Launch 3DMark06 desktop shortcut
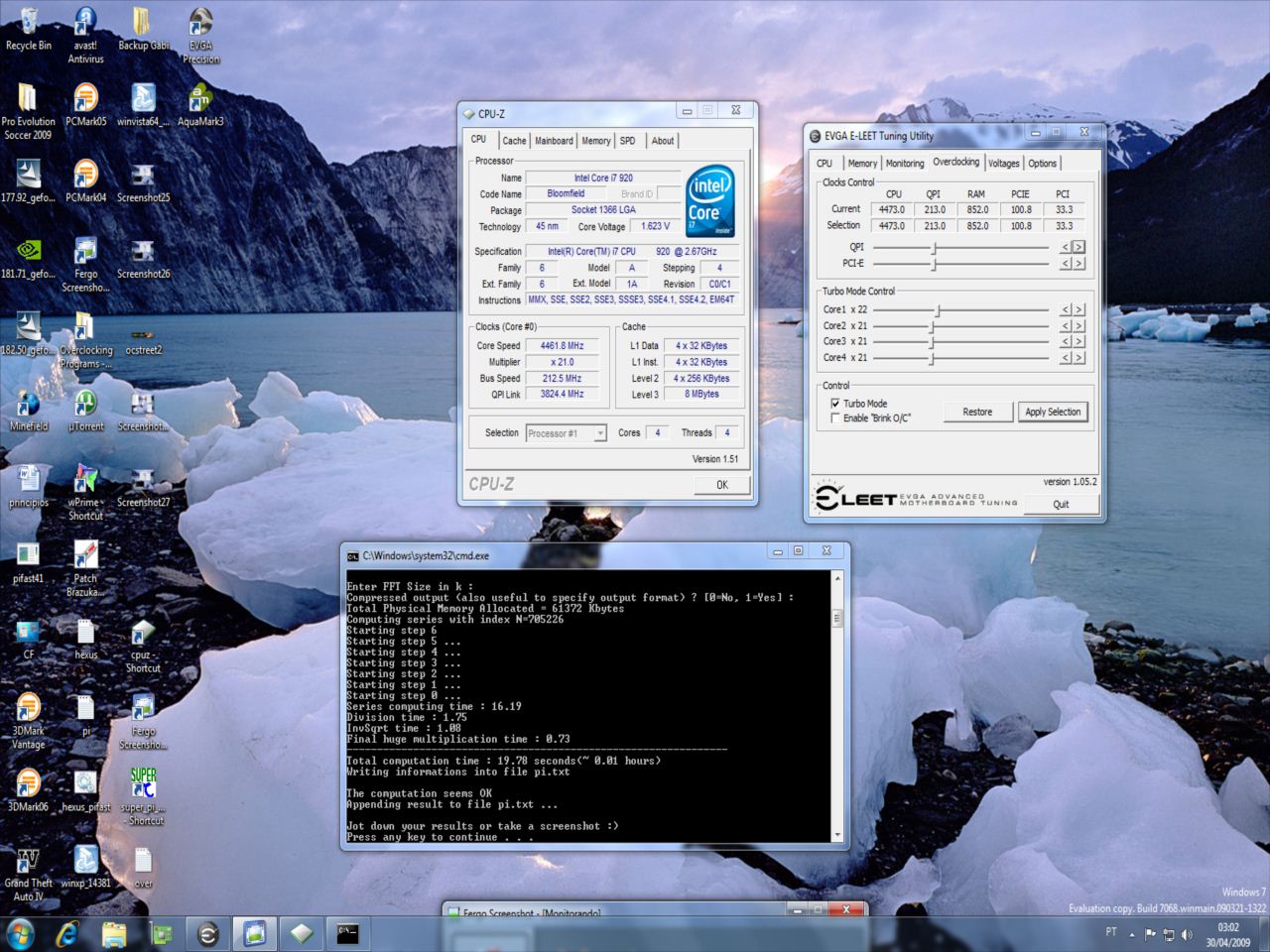The image size is (1270, 952). tap(28, 791)
